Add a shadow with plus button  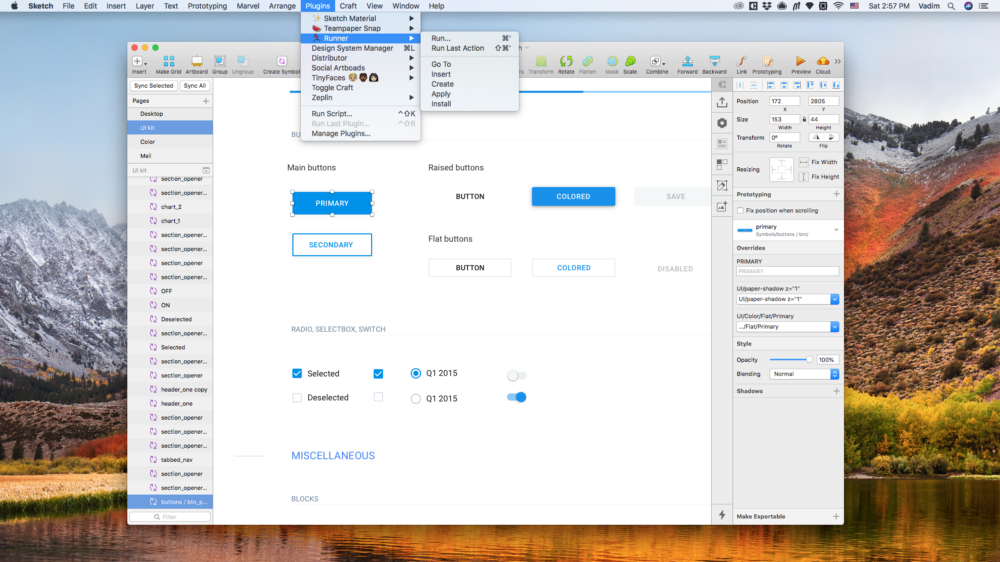click(x=836, y=391)
